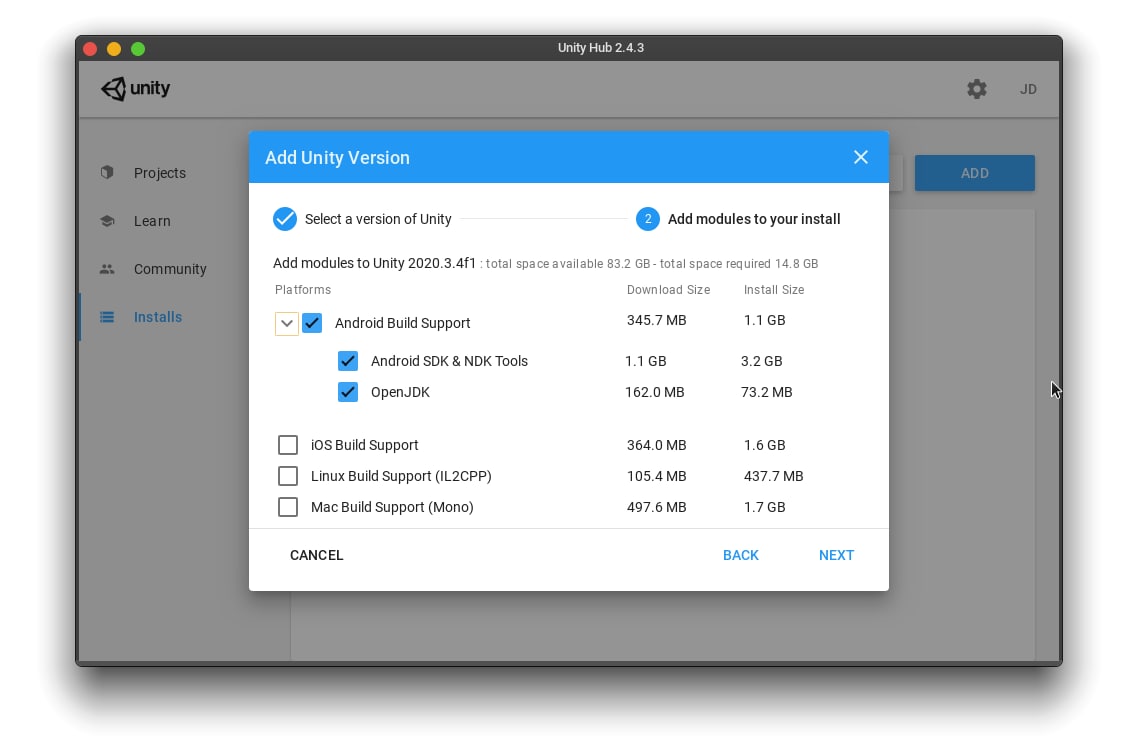The image size is (1138, 752).
Task: Click Mac Build Support (Mono) label
Action: click(392, 507)
